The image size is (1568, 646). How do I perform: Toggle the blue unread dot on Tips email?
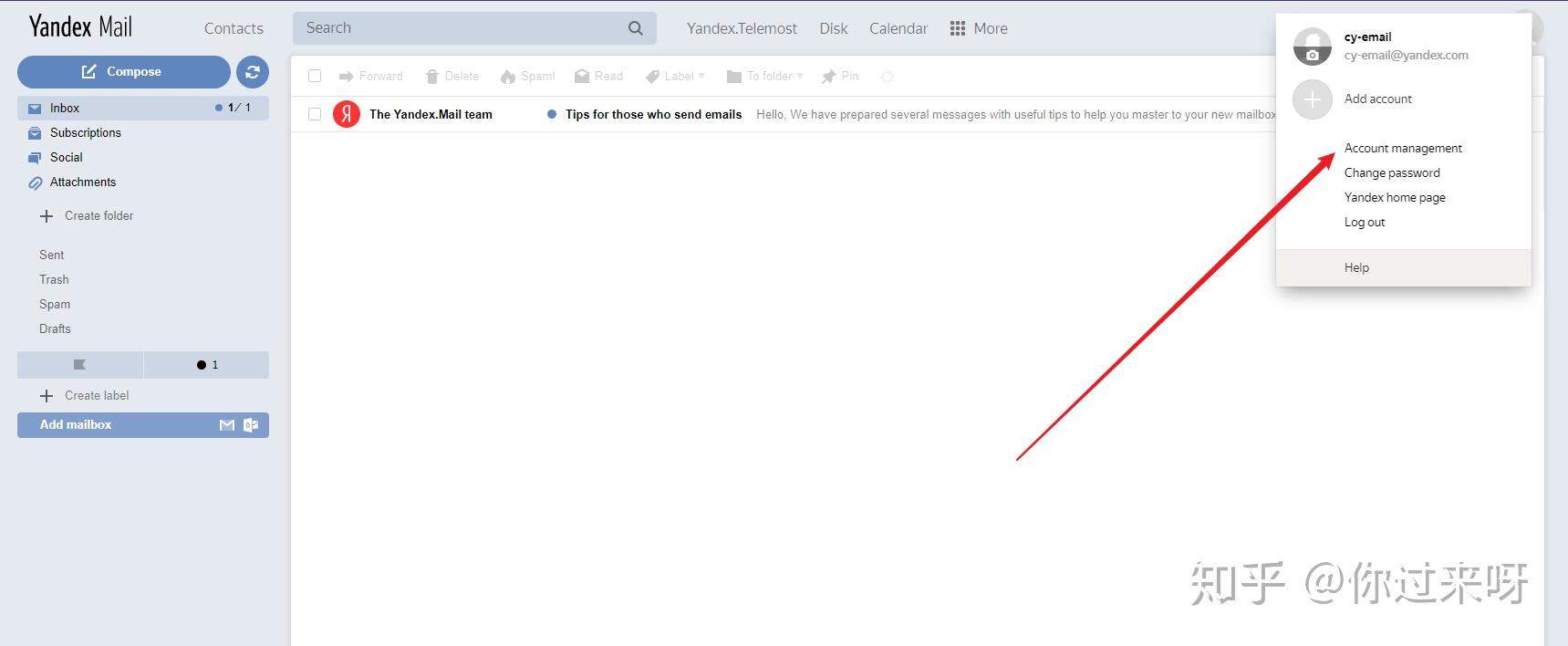coord(552,114)
